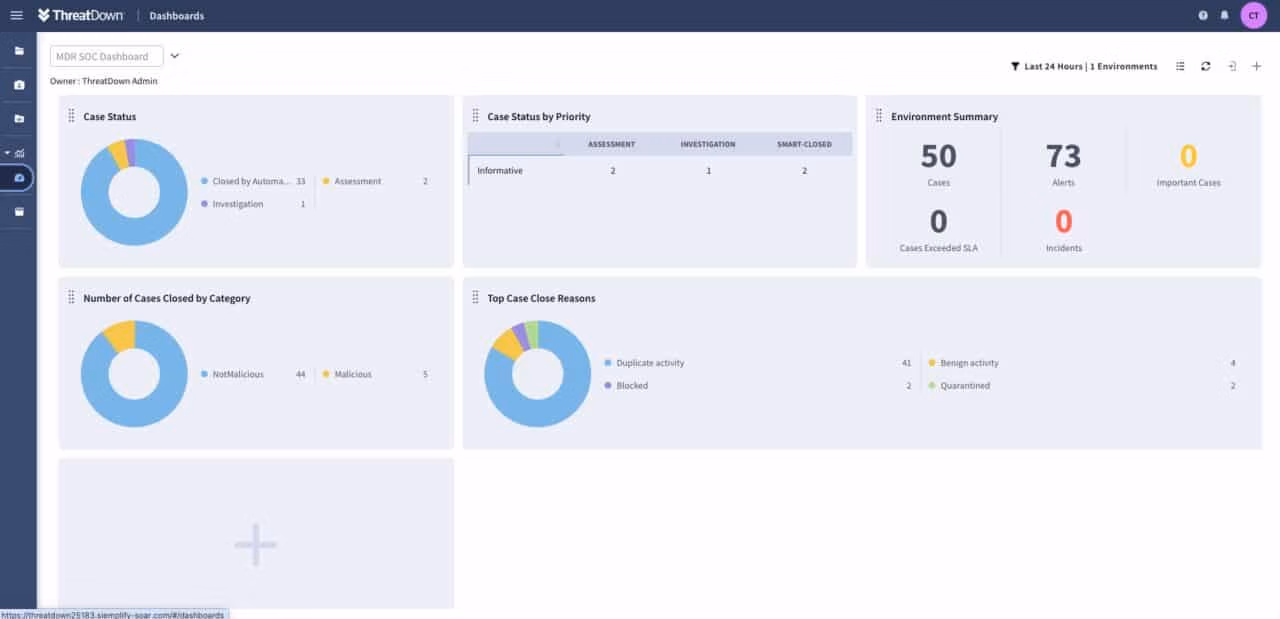Viewport: 1280px width, 619px height.
Task: Click the bottom briefcase icon in the sidebar
Action: [19, 211]
